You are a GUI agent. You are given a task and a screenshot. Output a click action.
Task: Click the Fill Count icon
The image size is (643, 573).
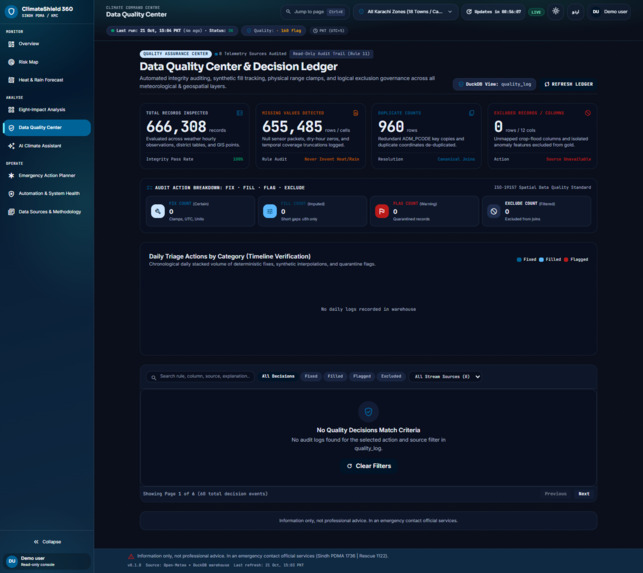tap(270, 211)
